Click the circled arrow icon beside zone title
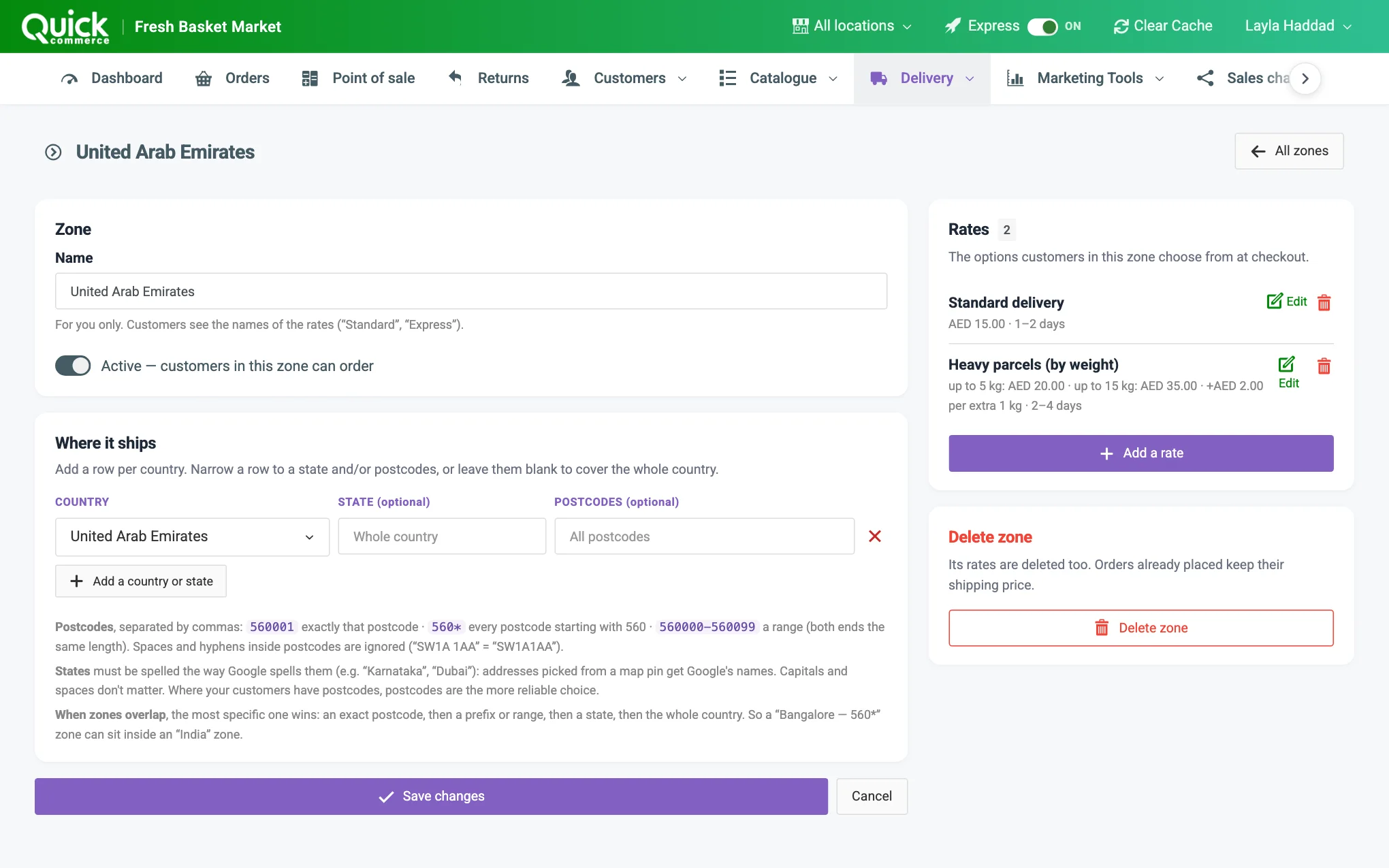The width and height of the screenshot is (1389, 868). (53, 152)
